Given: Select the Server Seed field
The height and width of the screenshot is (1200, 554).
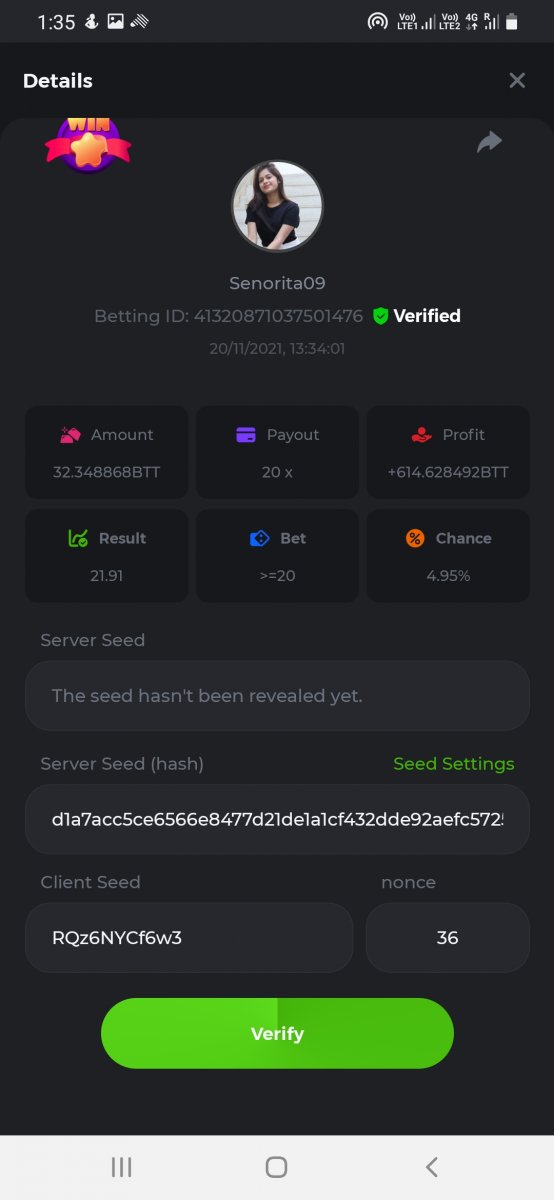Looking at the screenshot, I should 277,695.
